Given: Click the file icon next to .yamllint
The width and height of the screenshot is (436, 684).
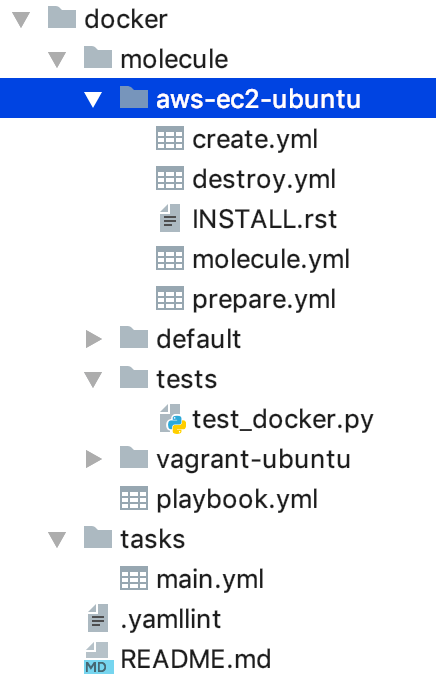Looking at the screenshot, I should [98, 618].
